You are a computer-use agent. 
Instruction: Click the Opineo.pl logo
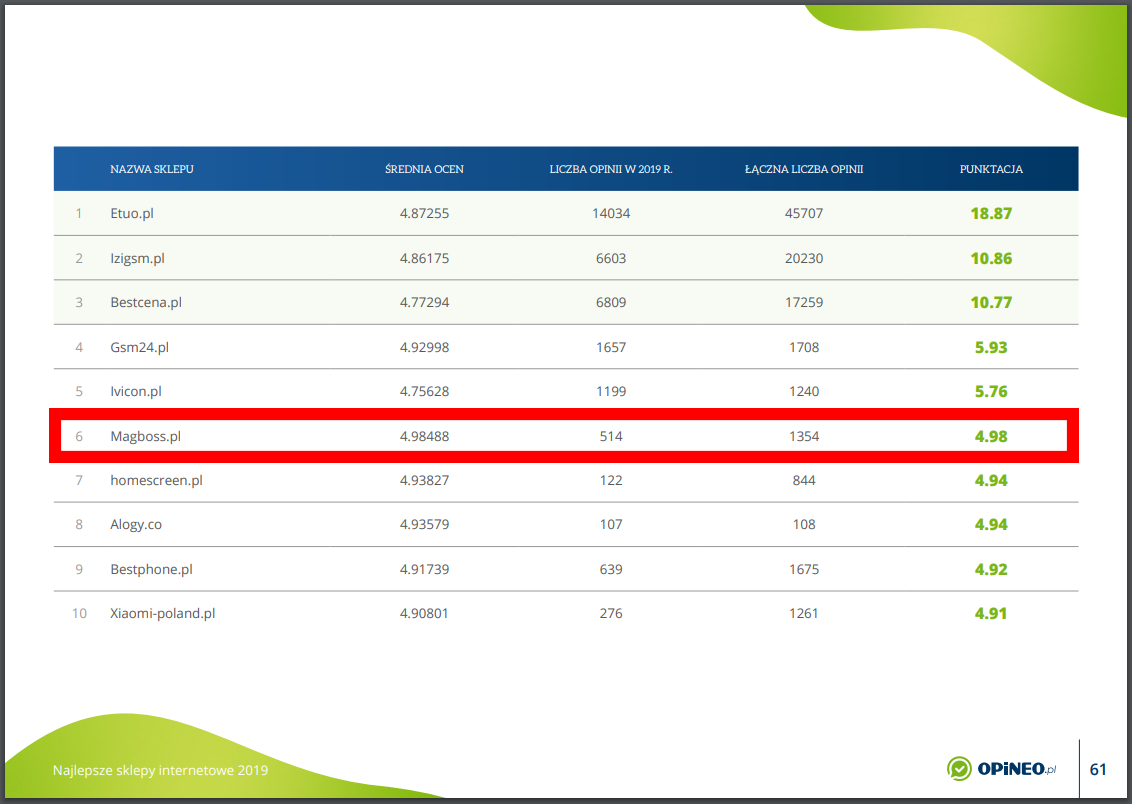pyautogui.click(x=1001, y=769)
